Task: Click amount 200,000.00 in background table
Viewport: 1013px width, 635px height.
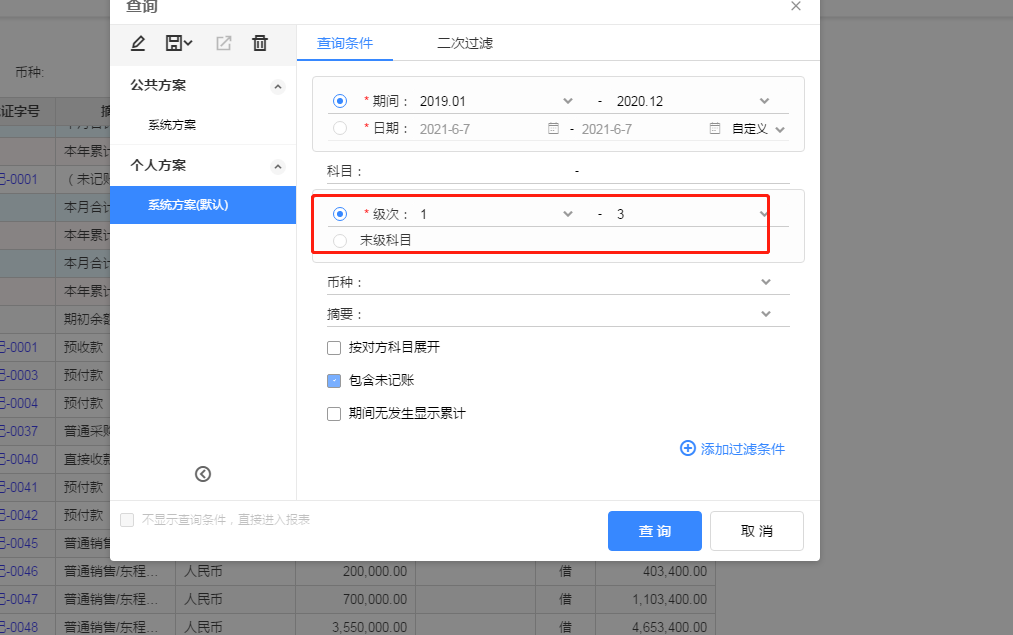Action: point(375,571)
